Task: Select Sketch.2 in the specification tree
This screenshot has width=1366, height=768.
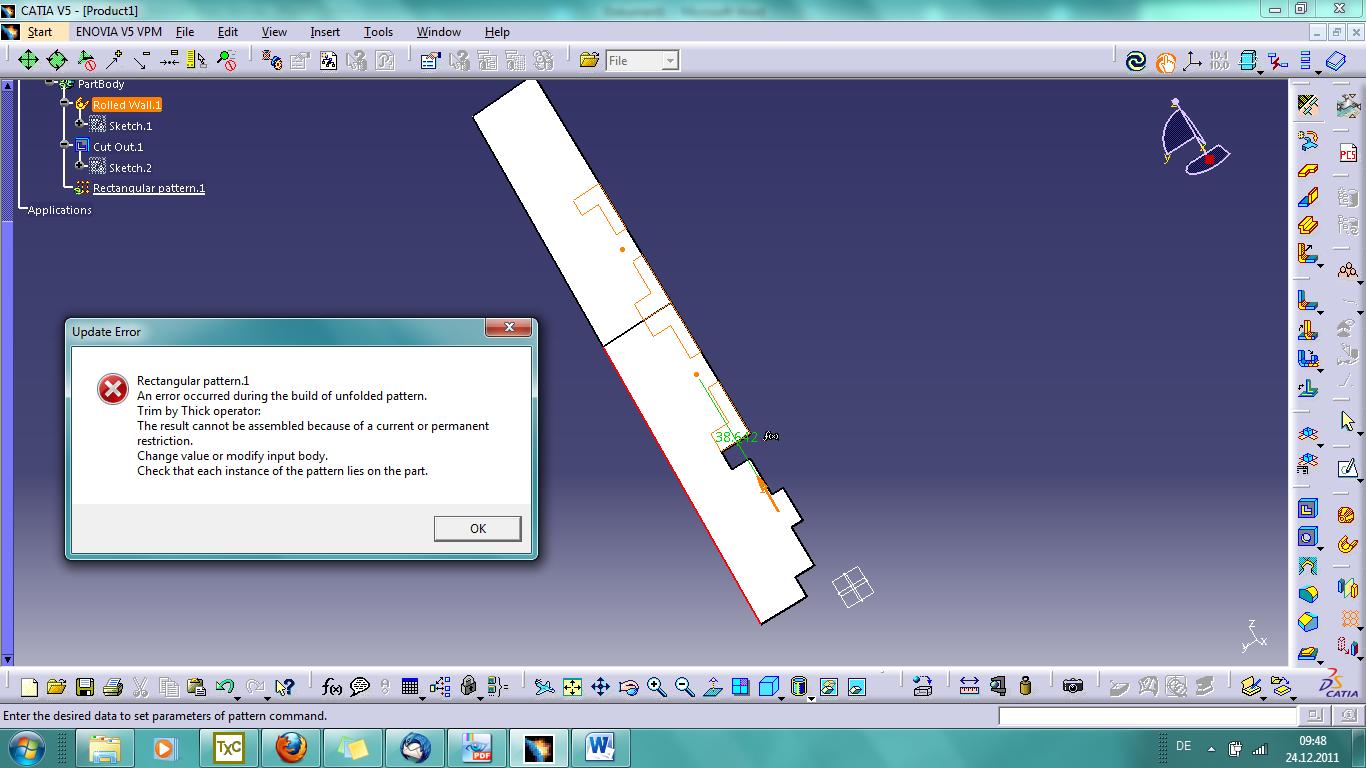Action: point(131,168)
